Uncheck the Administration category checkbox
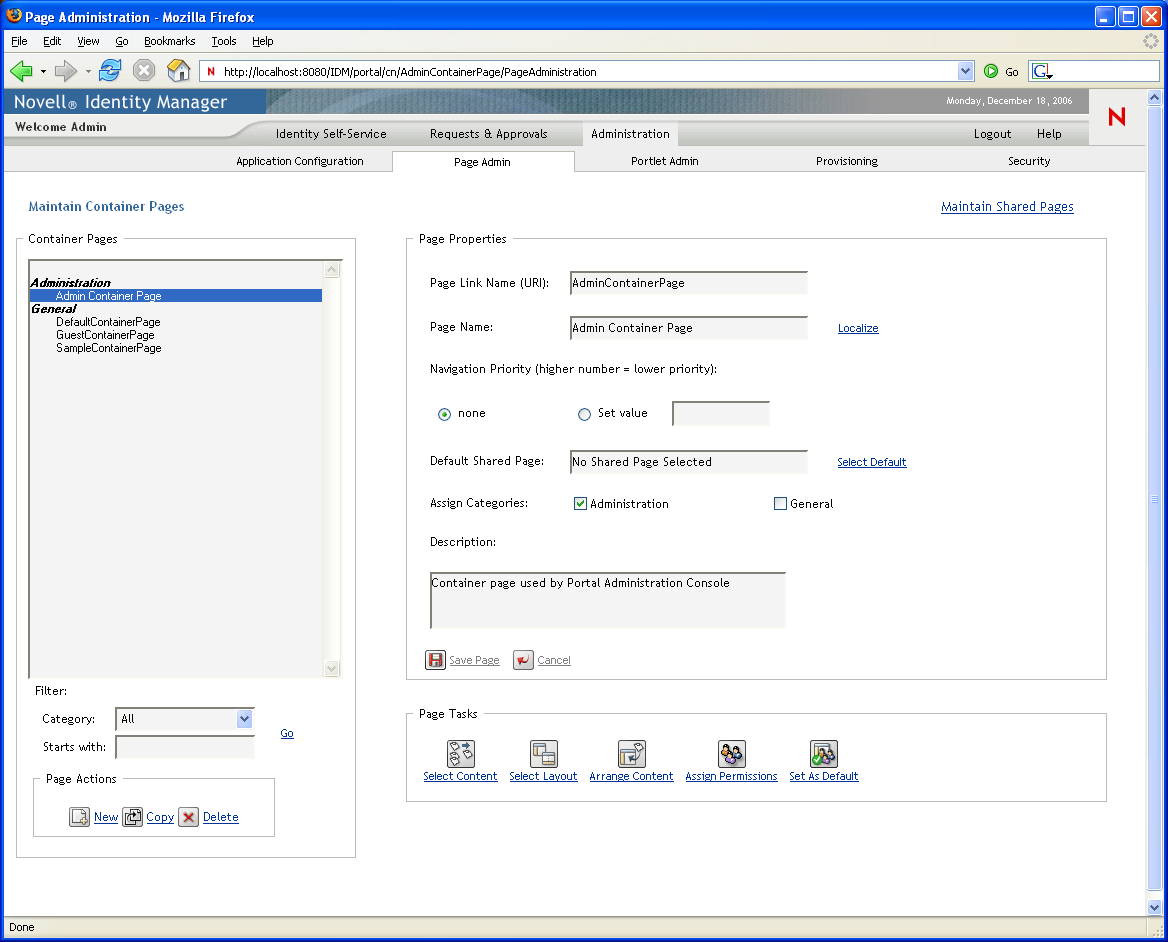1168x942 pixels. click(580, 504)
